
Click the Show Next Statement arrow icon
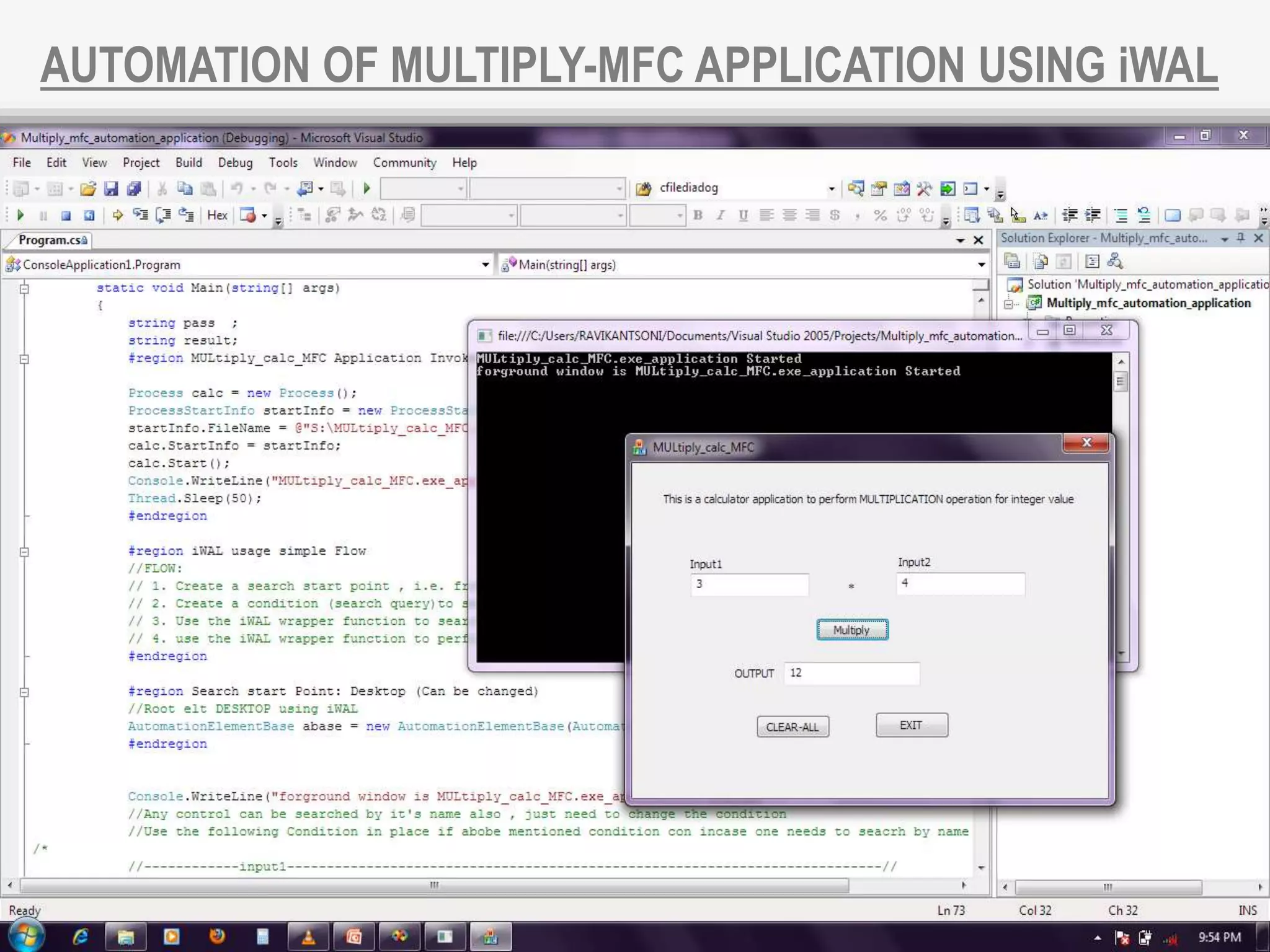pyautogui.click(x=117, y=216)
